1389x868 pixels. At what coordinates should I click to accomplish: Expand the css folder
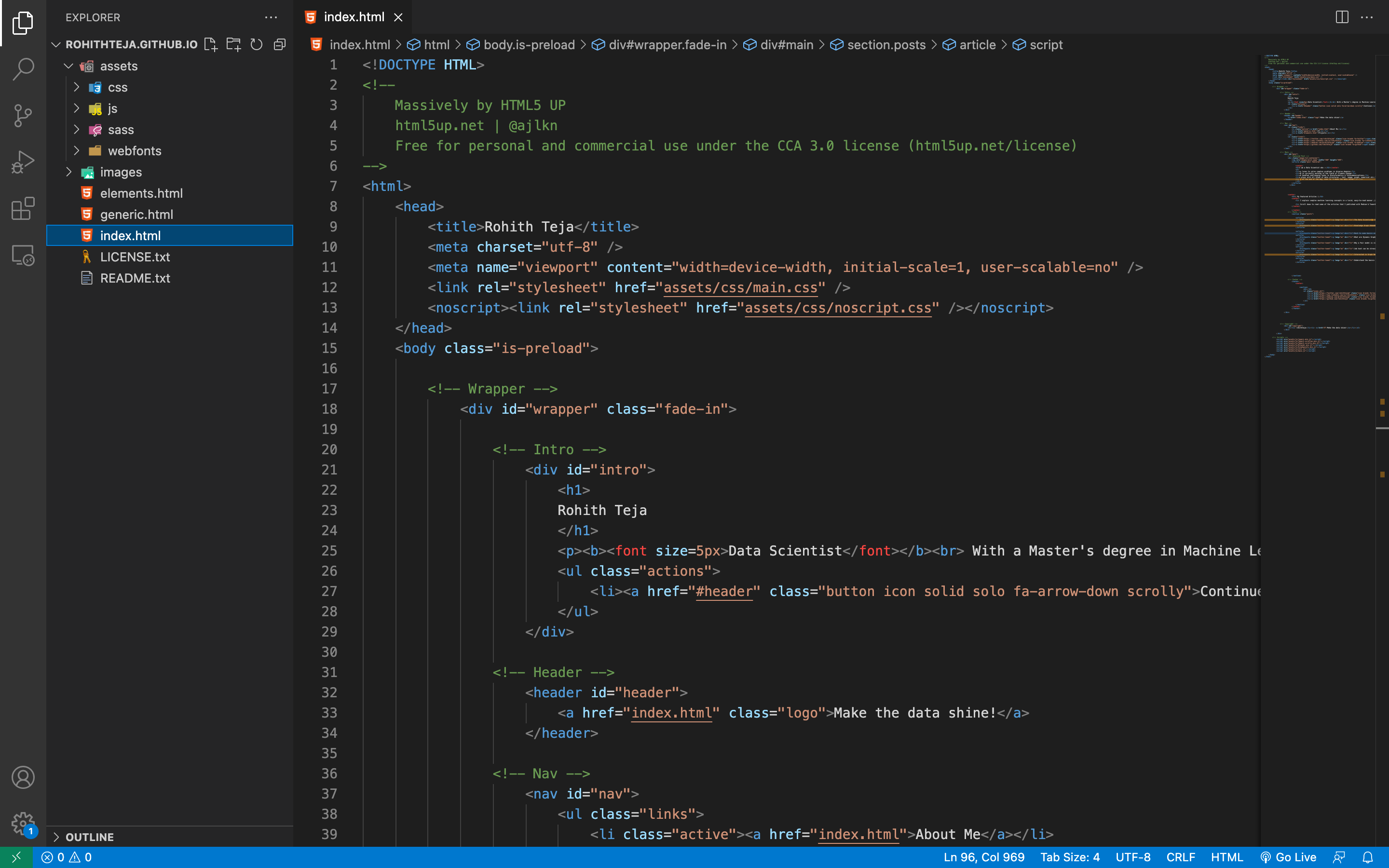click(117, 87)
